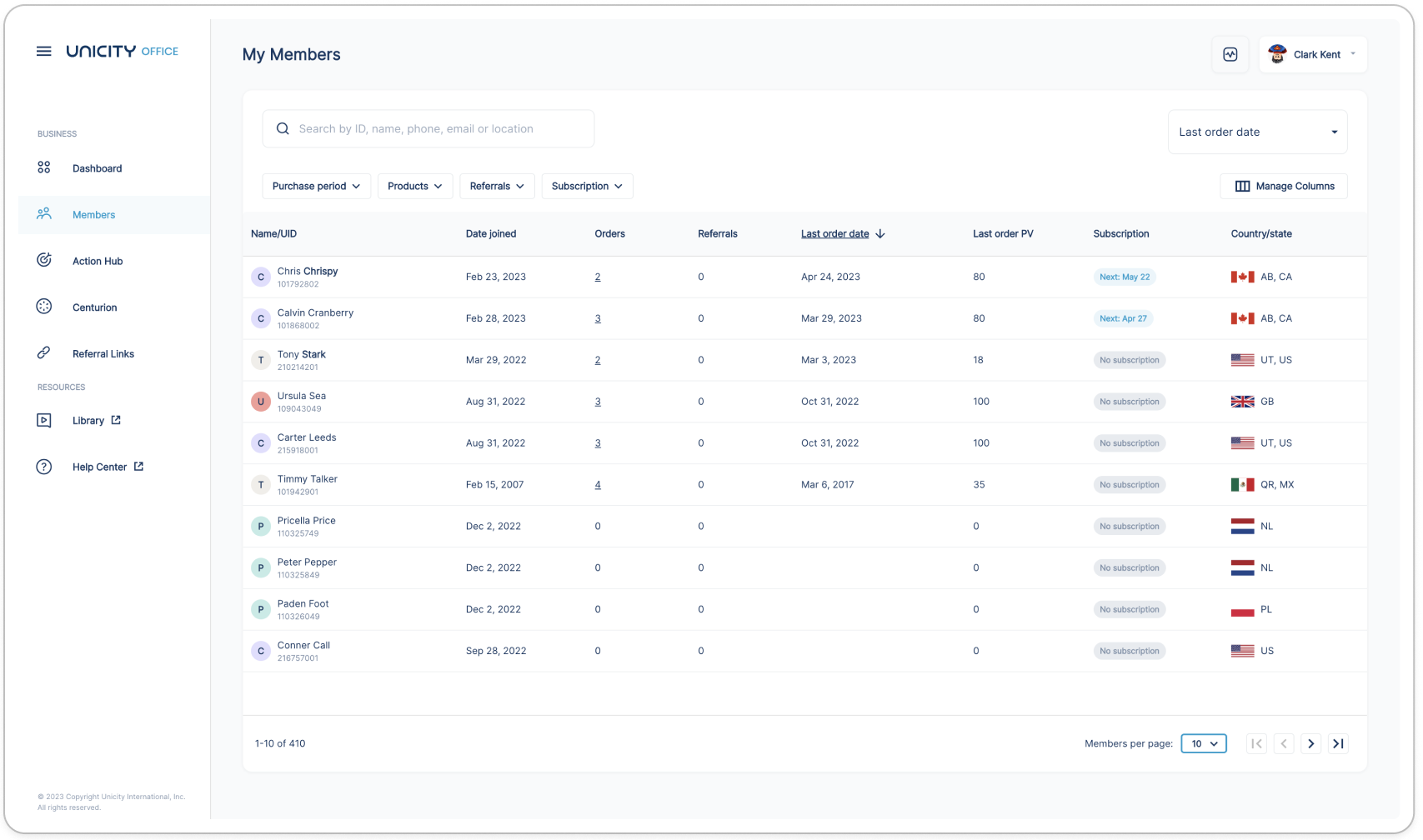Viewport: 1423px width, 840px height.
Task: Click the Referral Links chain icon
Action: (44, 353)
